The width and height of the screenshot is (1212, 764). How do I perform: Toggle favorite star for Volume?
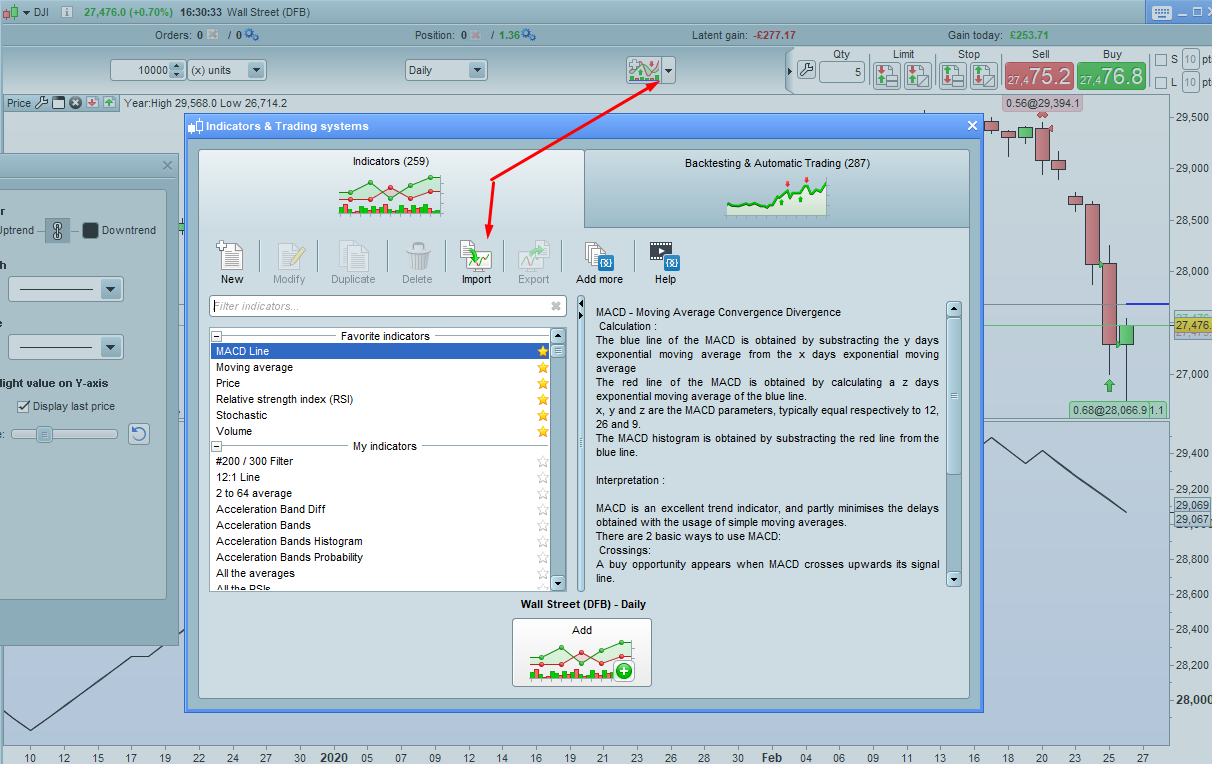[x=543, y=431]
